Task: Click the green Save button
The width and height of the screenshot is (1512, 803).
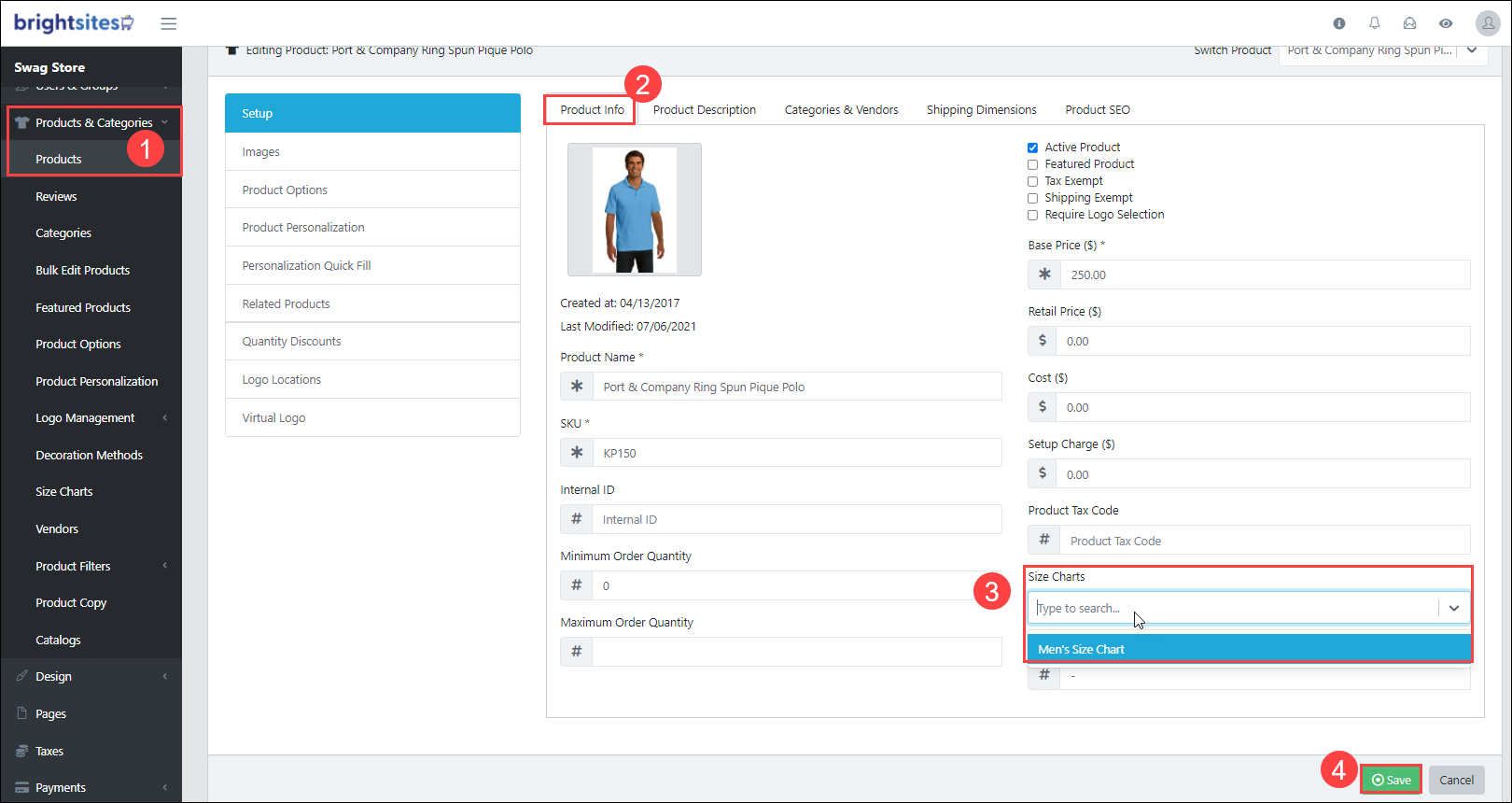Action: [x=1391, y=780]
